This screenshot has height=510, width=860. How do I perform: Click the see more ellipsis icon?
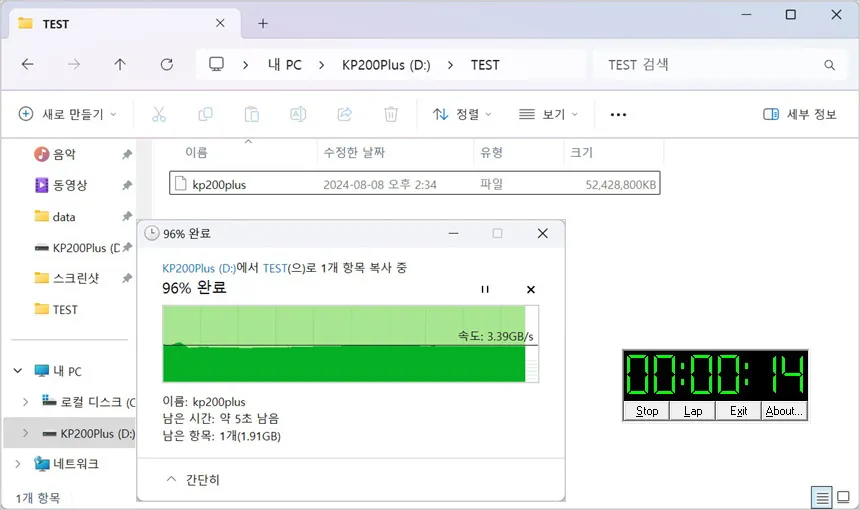point(618,114)
